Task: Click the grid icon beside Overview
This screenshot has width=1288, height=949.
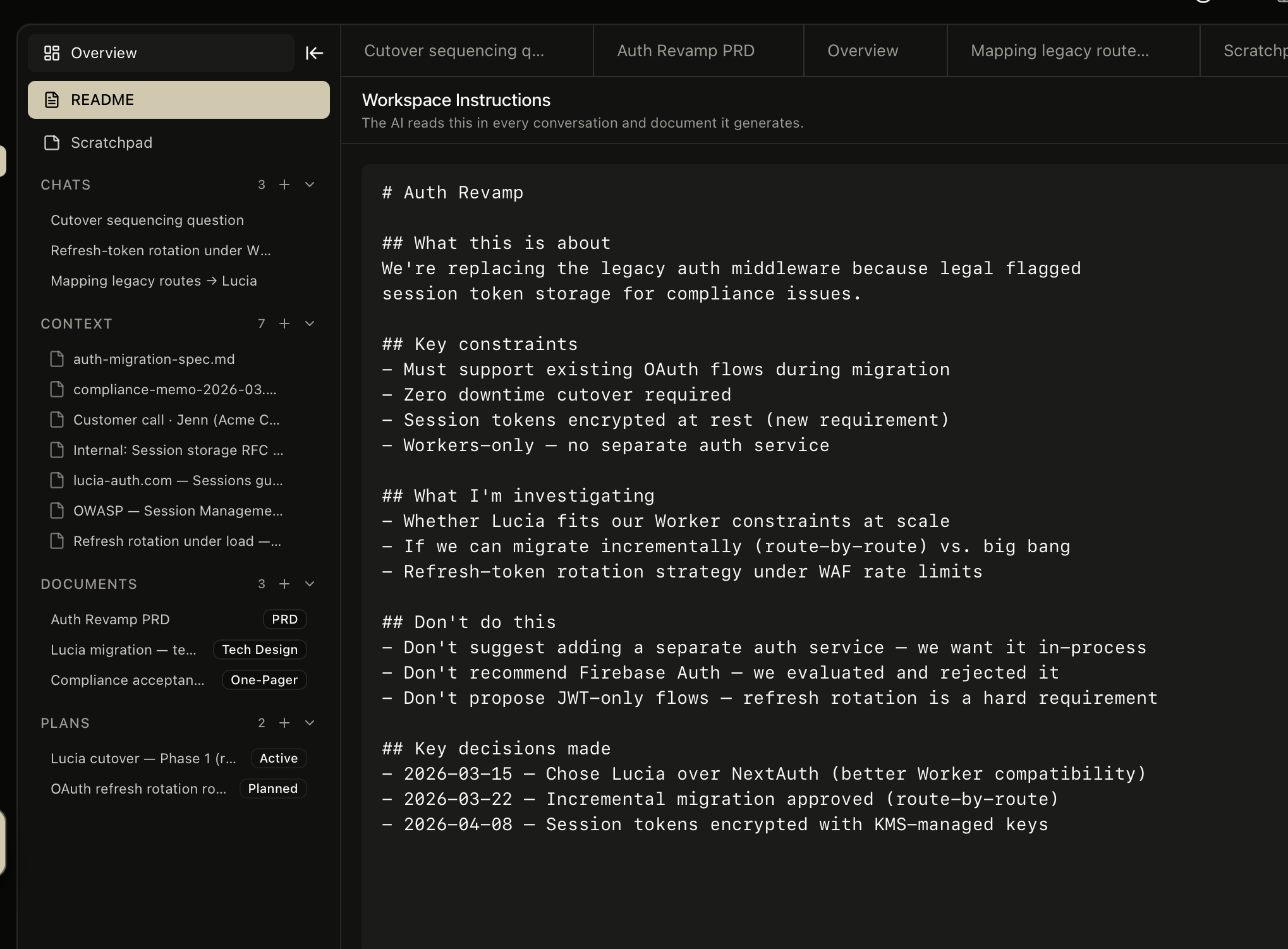Action: pos(52,53)
